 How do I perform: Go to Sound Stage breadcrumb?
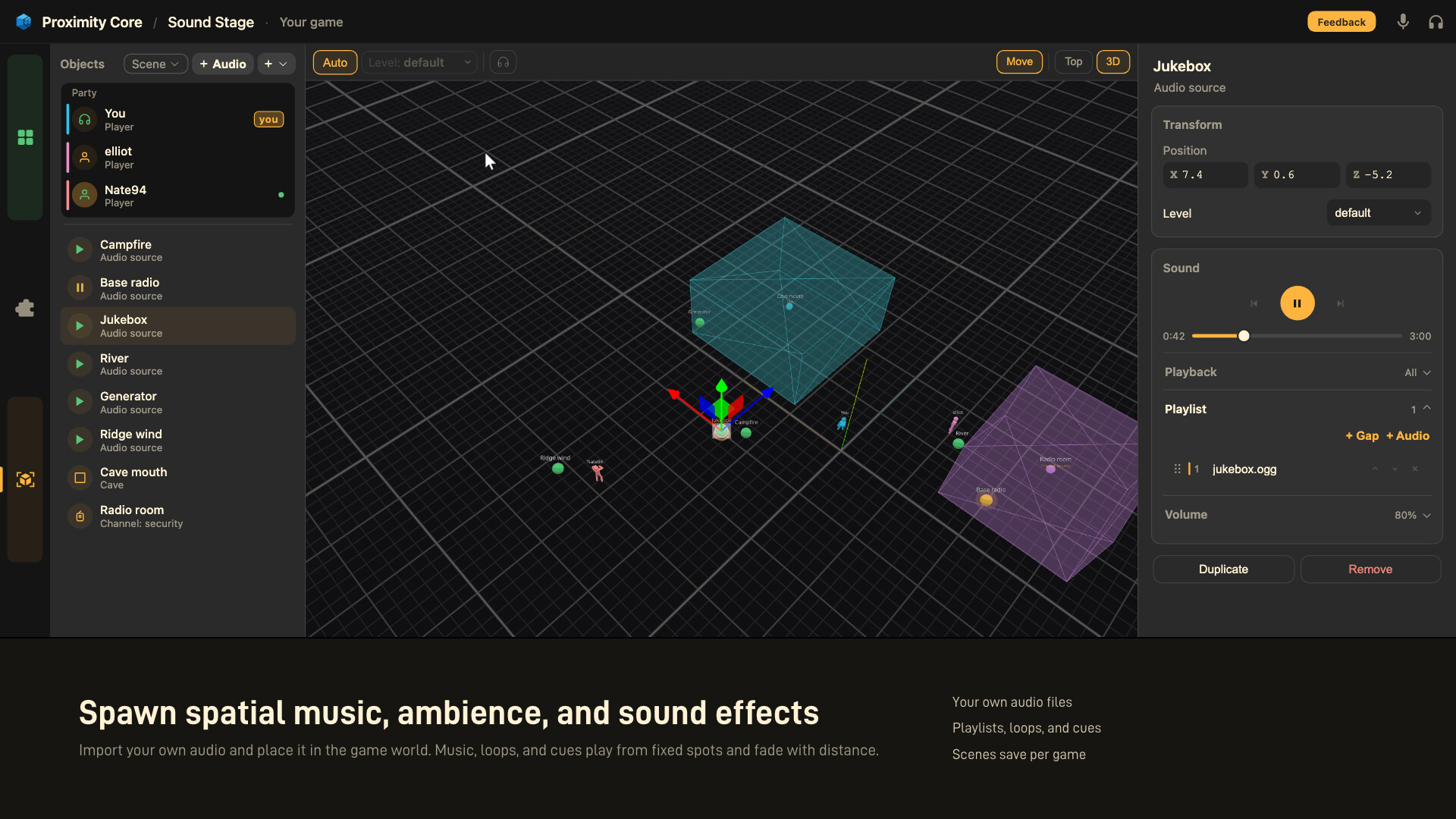tap(211, 22)
